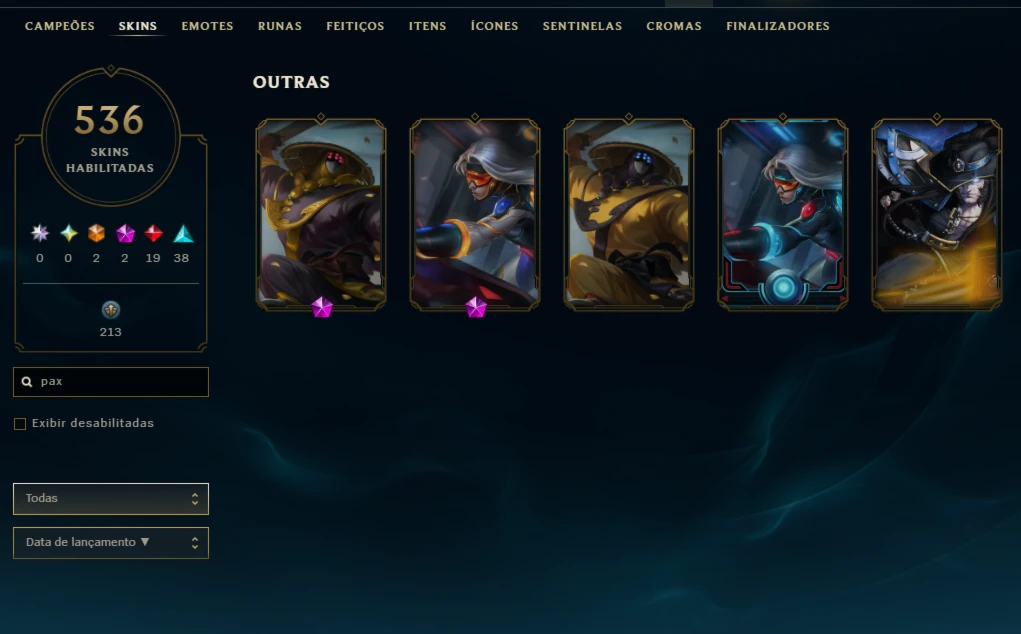Select the purple-robed Jax skin card
Screen dimensions: 1021x634
click(x=321, y=214)
